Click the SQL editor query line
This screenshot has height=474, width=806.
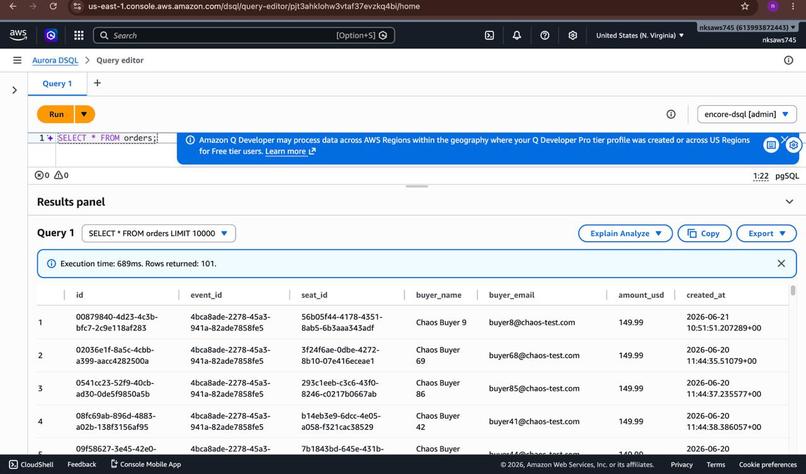tap(107, 138)
